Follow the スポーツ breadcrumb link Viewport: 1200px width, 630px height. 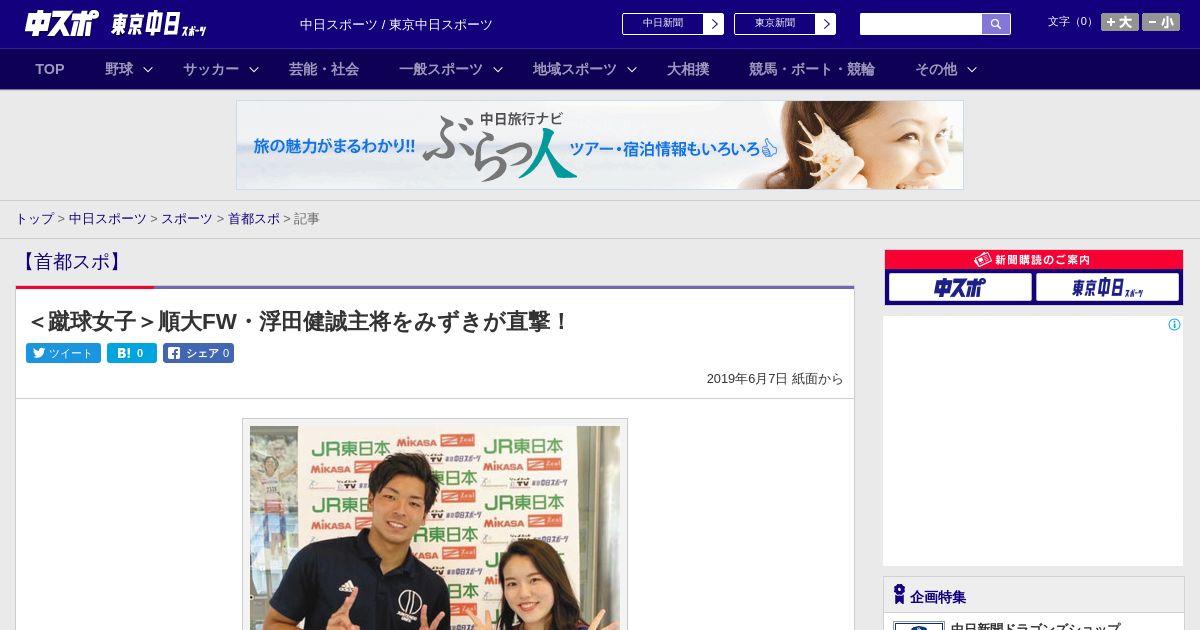[x=187, y=218]
